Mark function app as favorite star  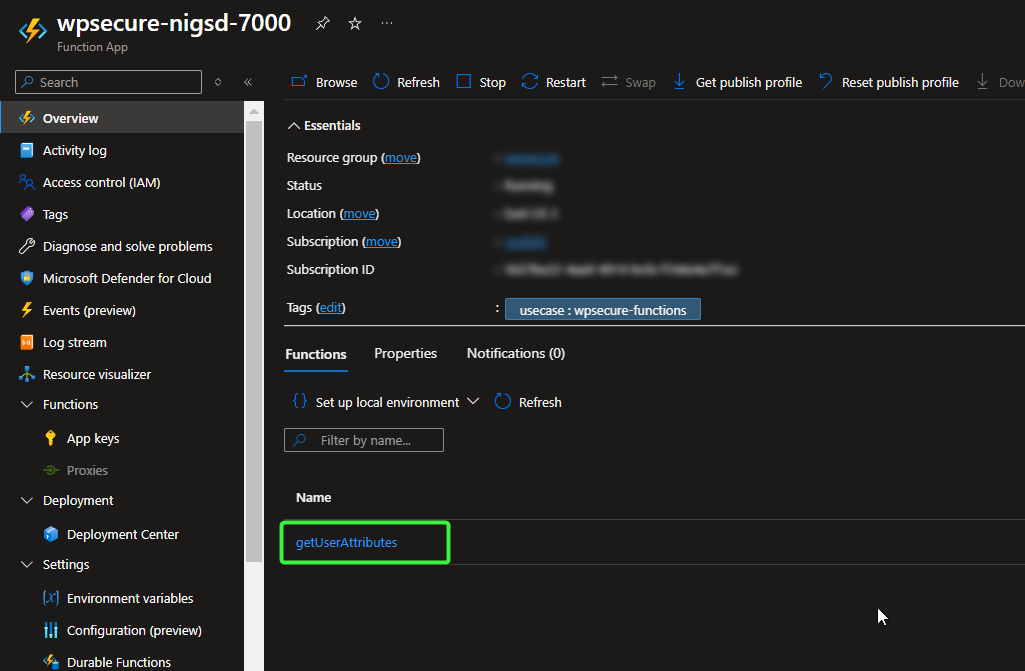tap(355, 23)
